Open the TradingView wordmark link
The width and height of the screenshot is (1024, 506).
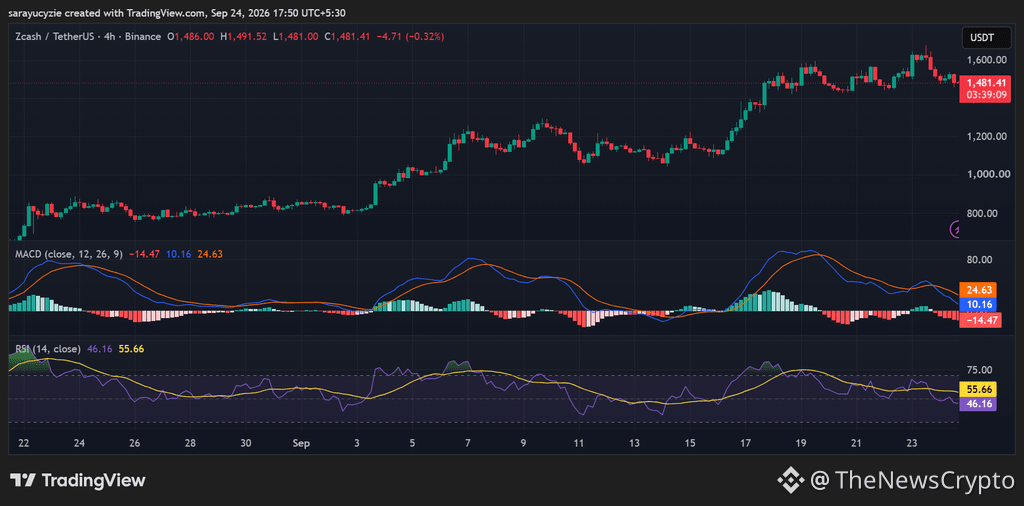(x=94, y=481)
